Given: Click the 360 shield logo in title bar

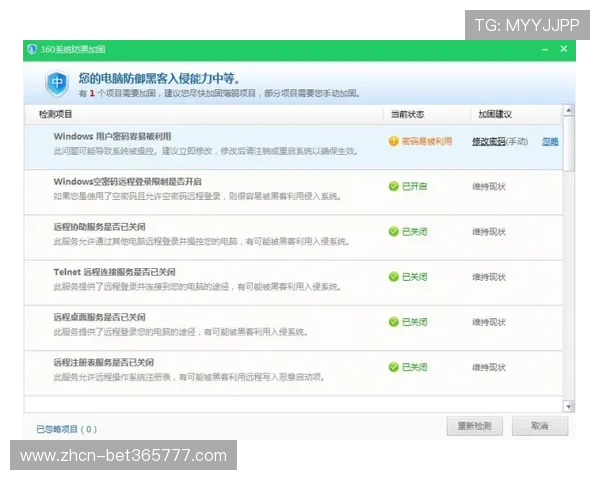Looking at the screenshot, I should [32, 49].
